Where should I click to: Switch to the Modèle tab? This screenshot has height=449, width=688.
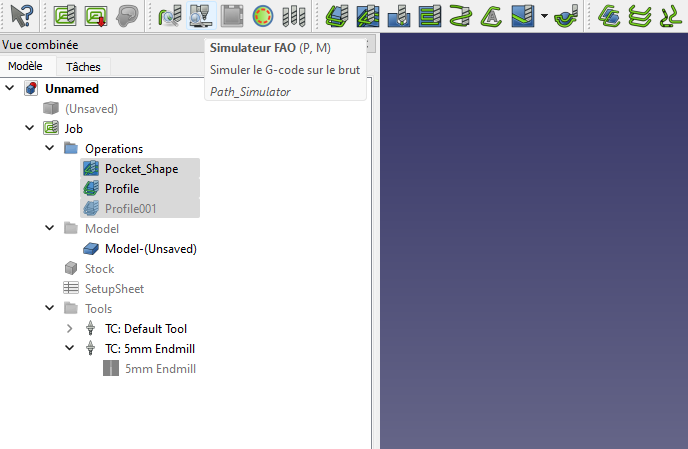click(x=25, y=66)
